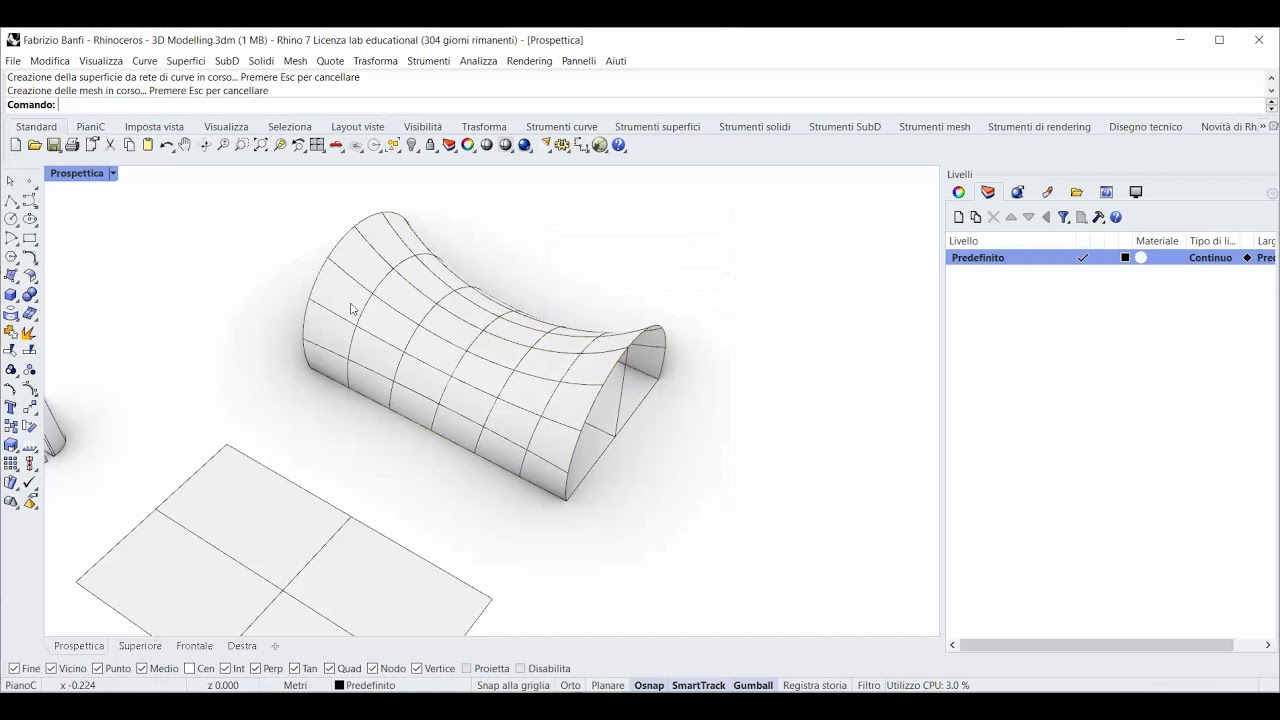Click the light bulb icon in toolbar
Viewport: 1280px width, 720px height.
(x=412, y=145)
